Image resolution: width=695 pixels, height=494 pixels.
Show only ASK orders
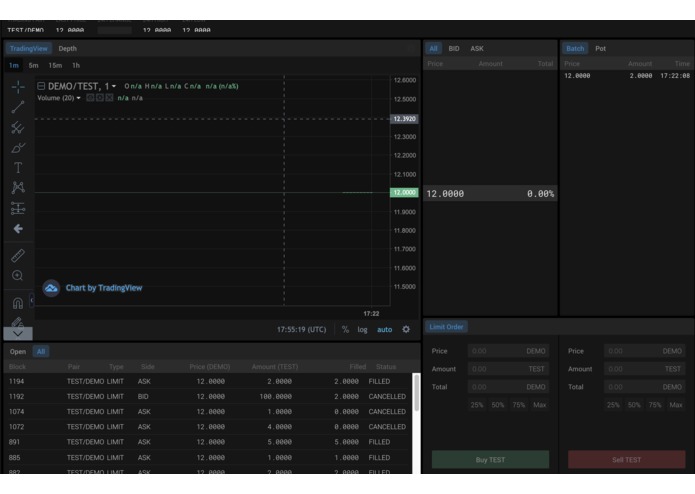click(477, 48)
